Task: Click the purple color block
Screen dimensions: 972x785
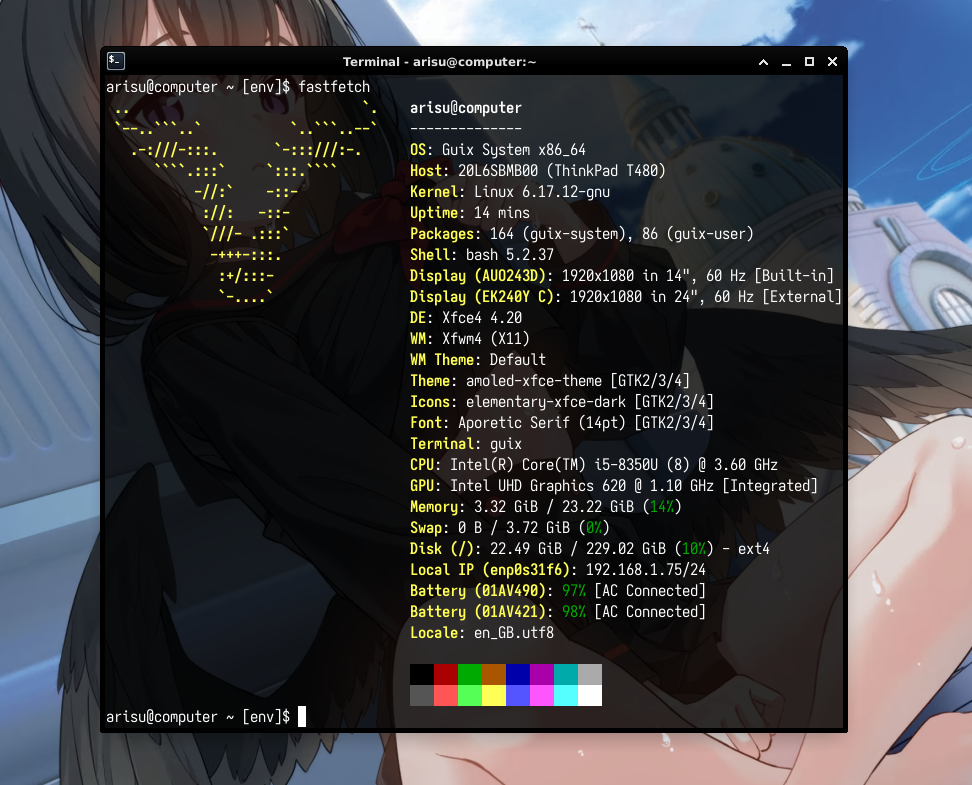Action: [x=542, y=675]
